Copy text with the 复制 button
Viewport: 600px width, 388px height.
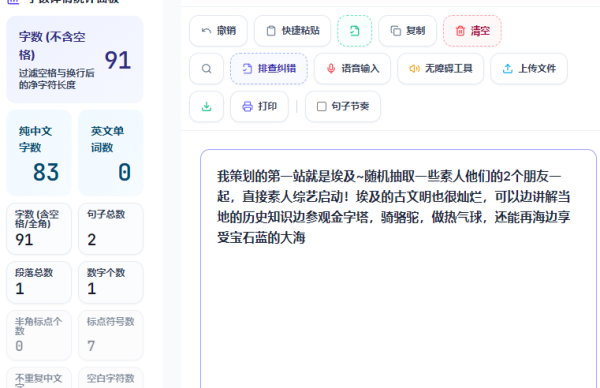coord(408,31)
